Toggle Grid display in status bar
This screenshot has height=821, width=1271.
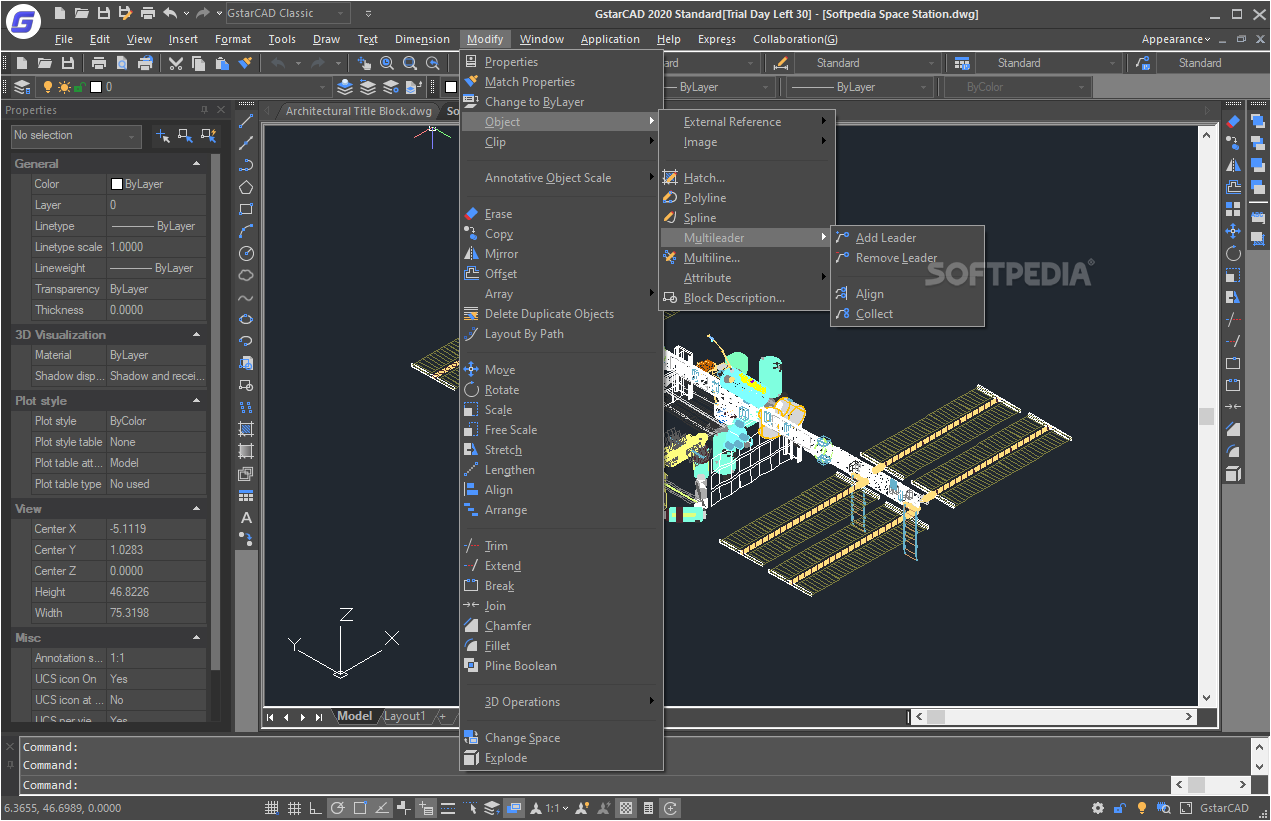[294, 808]
